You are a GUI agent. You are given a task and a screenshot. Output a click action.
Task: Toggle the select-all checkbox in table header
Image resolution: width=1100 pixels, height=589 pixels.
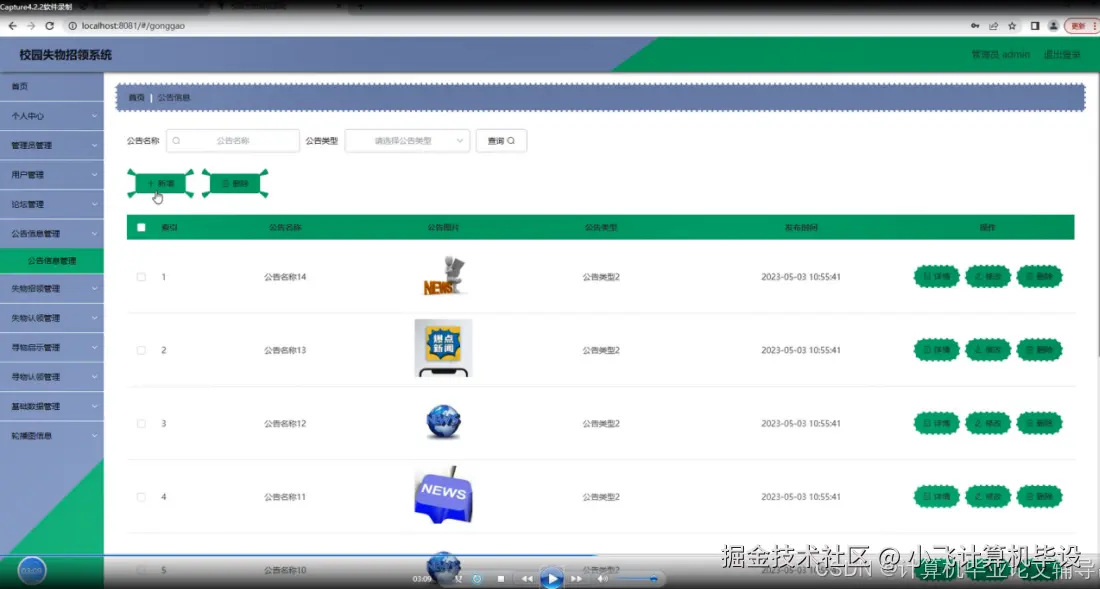point(141,227)
